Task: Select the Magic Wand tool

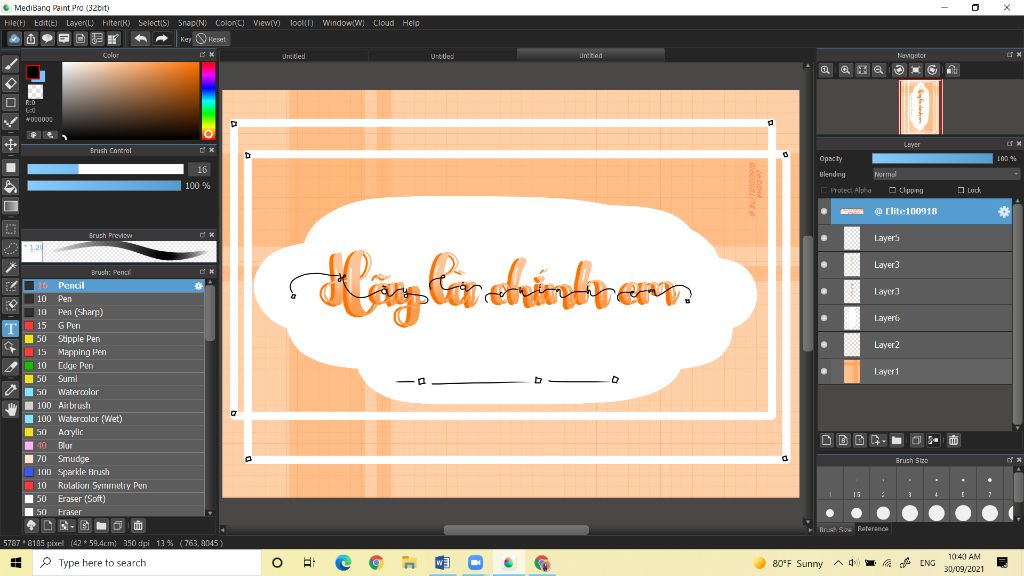Action: [10, 267]
